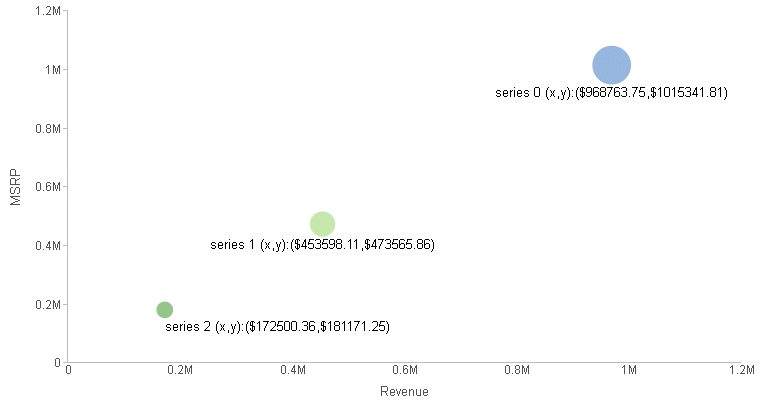This screenshot has width=763, height=403.
Task: Click the Revenue x-axis title
Action: 404,391
